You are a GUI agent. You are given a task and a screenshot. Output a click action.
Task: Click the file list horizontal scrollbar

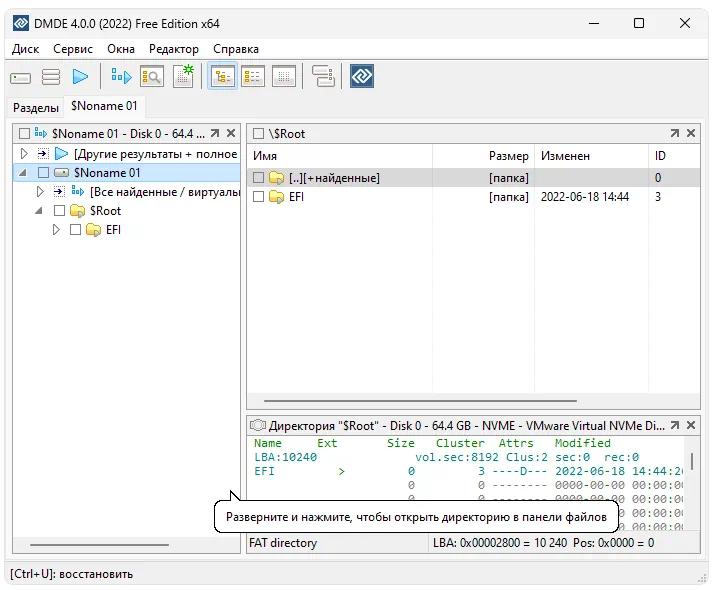pos(421,401)
